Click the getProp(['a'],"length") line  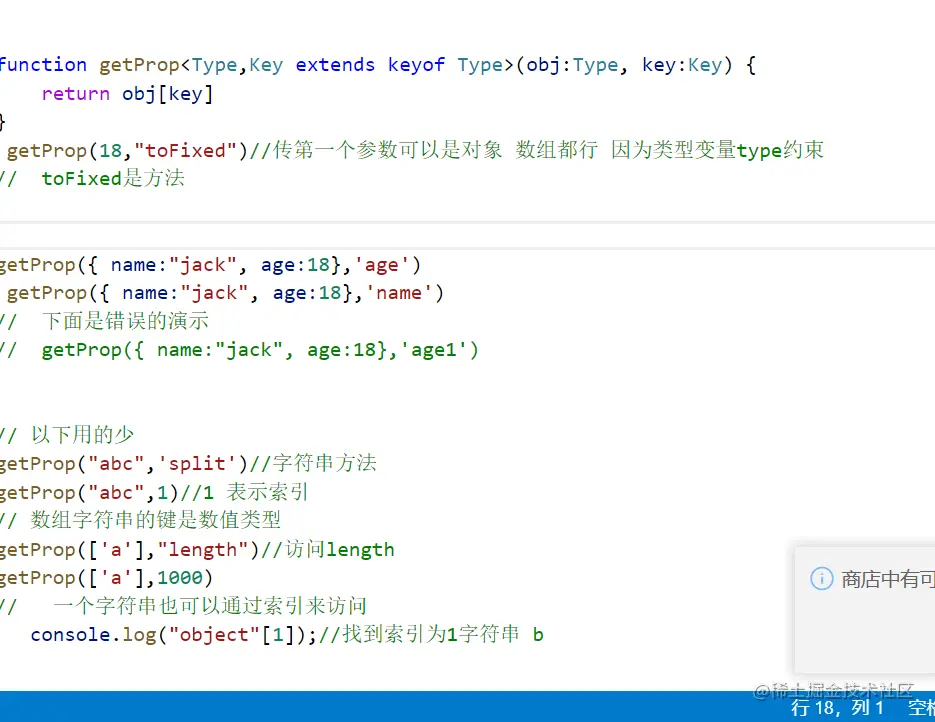coord(197,549)
